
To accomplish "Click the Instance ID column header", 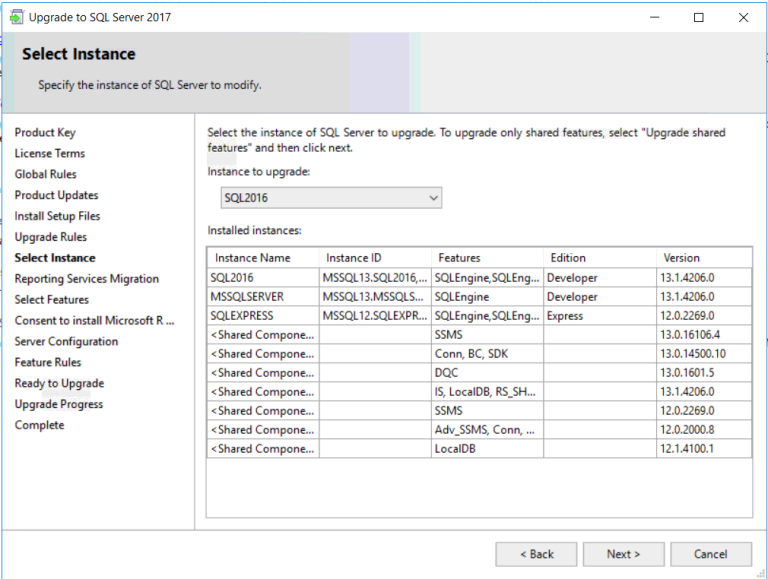I will click(374, 258).
